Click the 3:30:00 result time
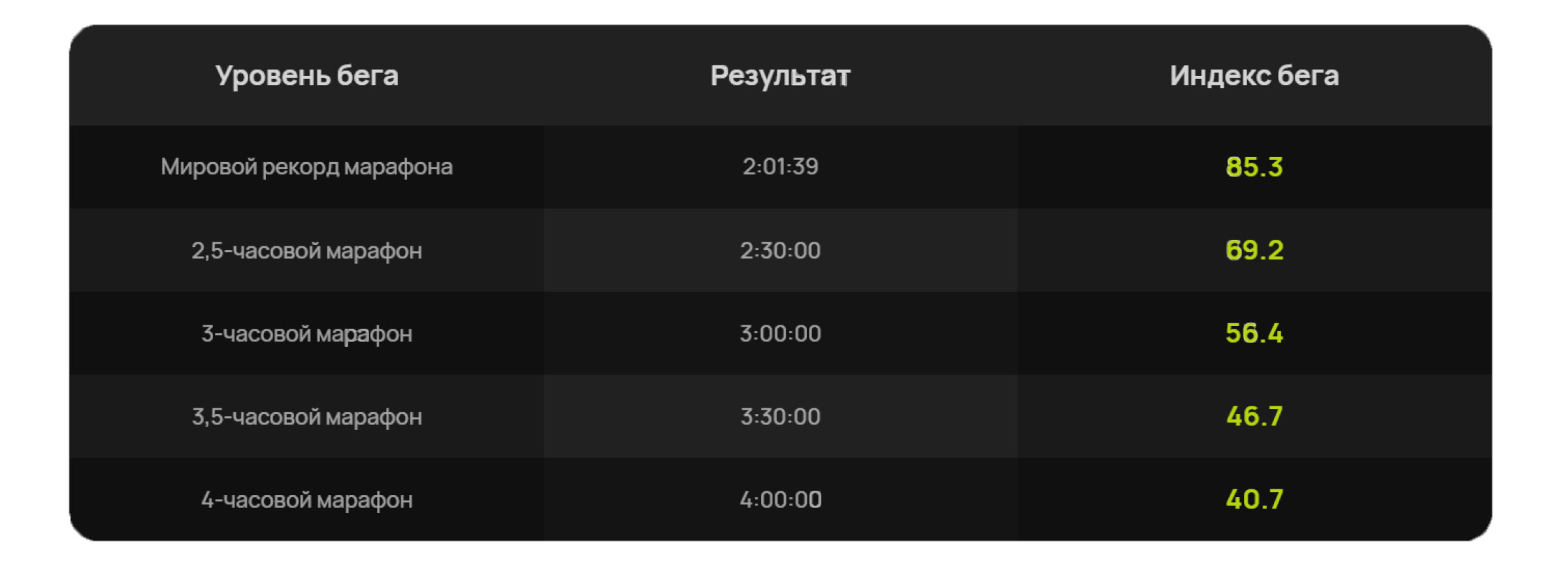The image size is (1568, 571). pos(780,417)
